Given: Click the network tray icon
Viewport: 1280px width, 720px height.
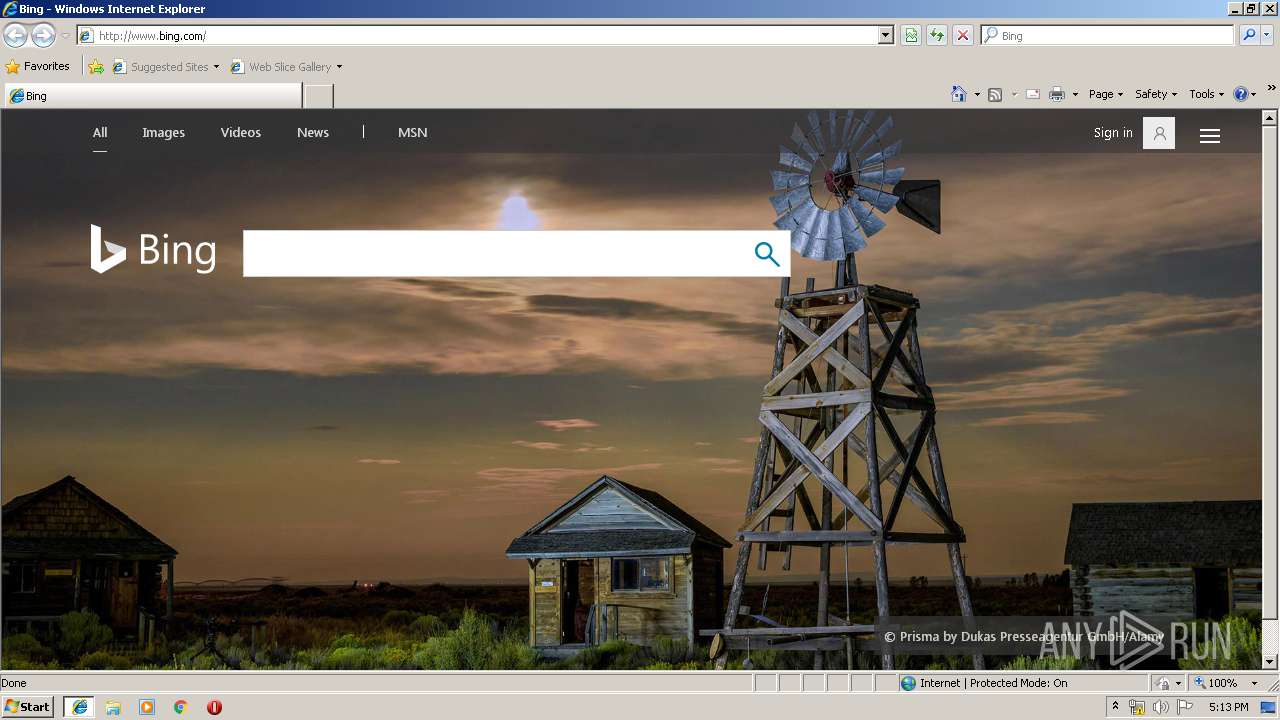Looking at the screenshot, I should 1137,707.
